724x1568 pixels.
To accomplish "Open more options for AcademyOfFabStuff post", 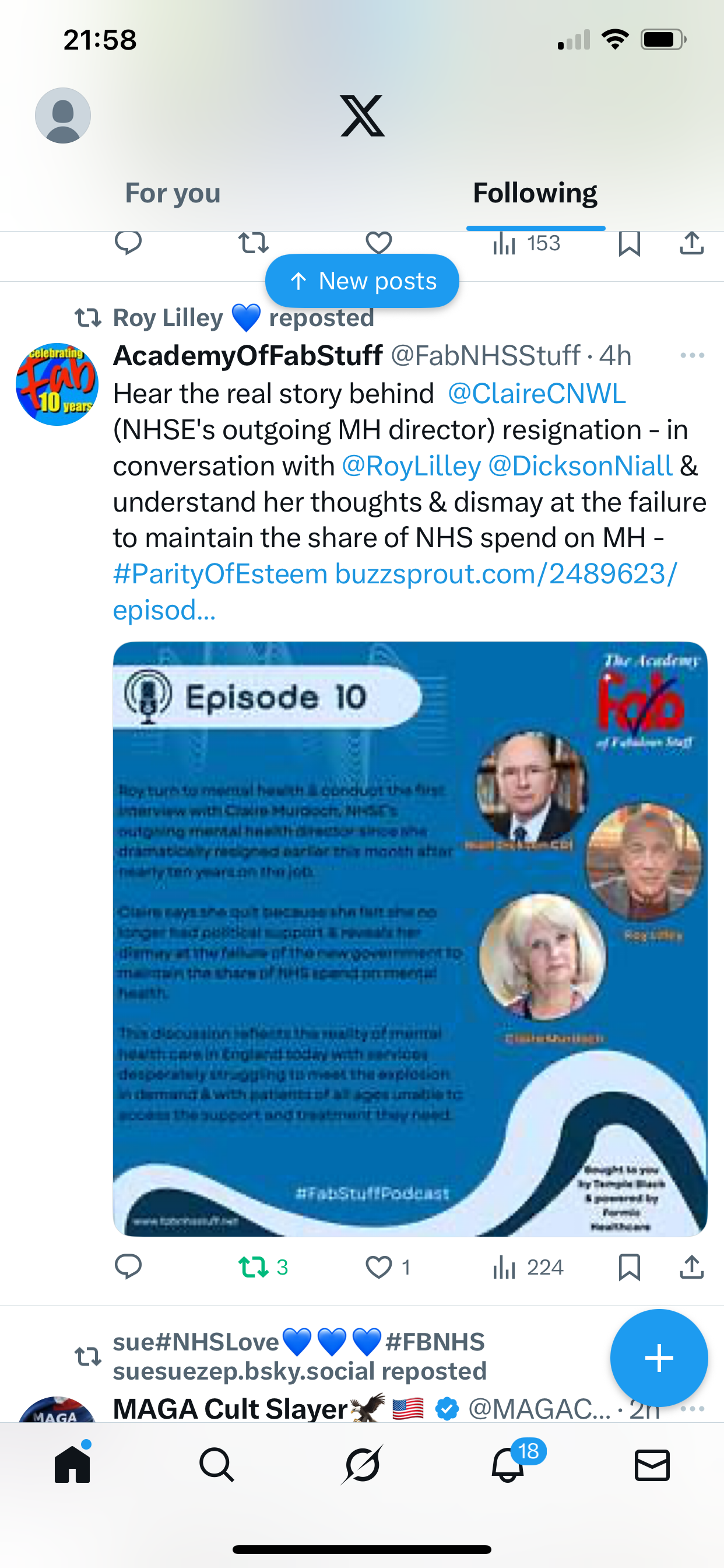I will 693,355.
